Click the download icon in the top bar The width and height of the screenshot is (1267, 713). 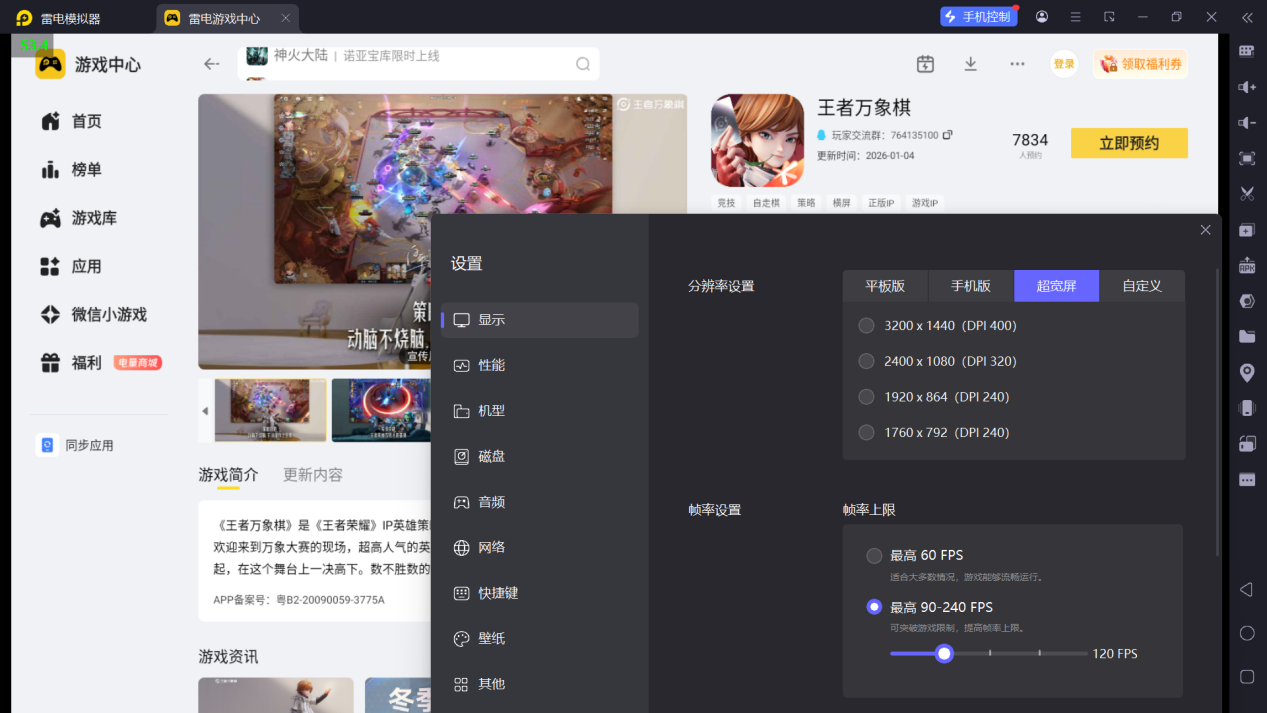(970, 63)
